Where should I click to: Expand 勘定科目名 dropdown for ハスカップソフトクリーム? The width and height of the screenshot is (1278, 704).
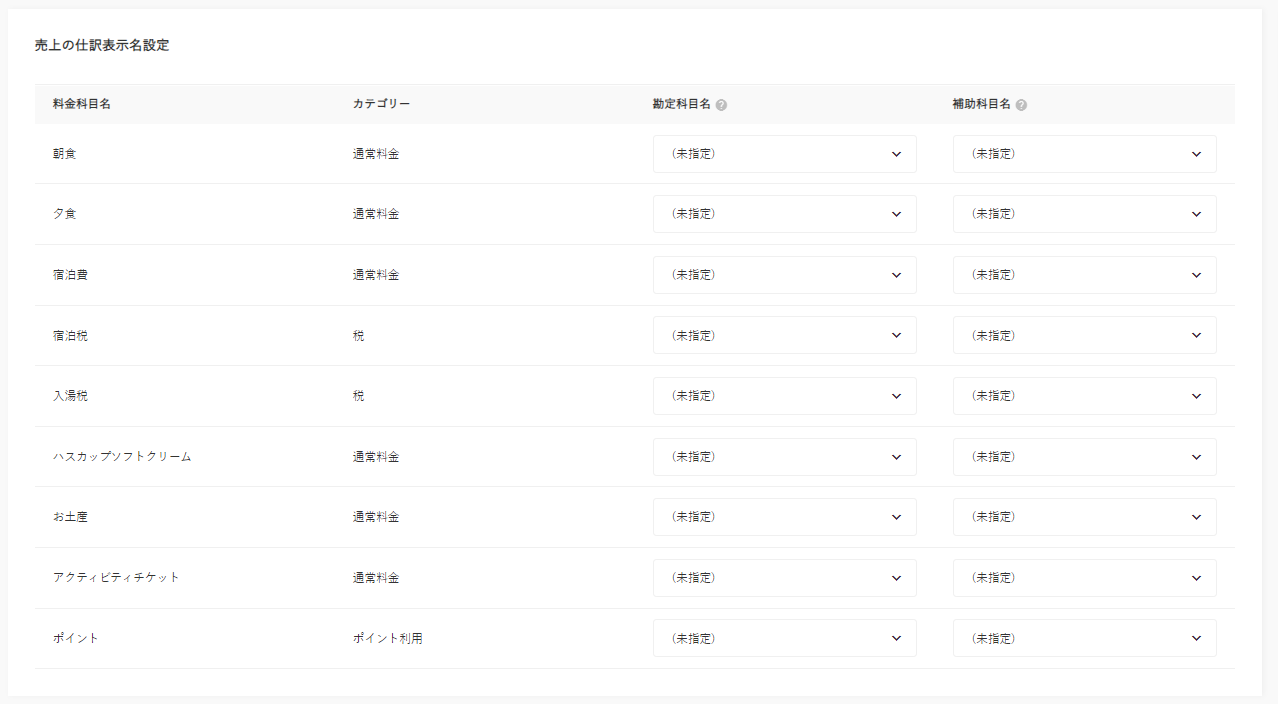(x=784, y=457)
